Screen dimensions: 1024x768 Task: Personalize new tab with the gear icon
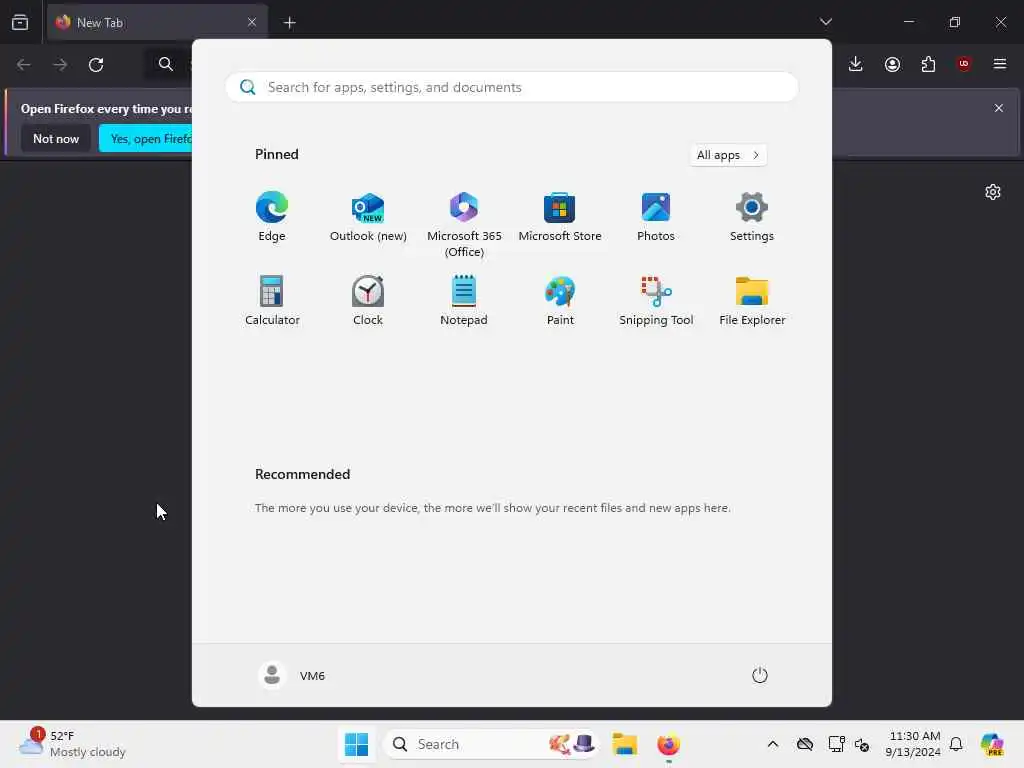[x=993, y=192]
